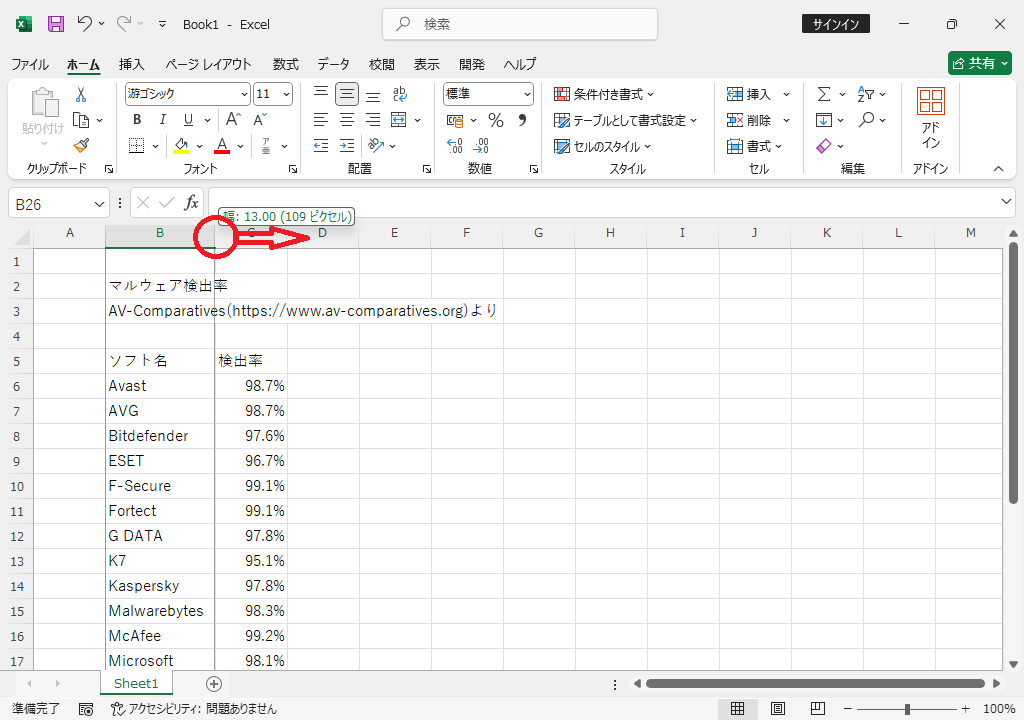Open the 游ゴシック font name dropdown
The image size is (1024, 720).
(x=244, y=94)
